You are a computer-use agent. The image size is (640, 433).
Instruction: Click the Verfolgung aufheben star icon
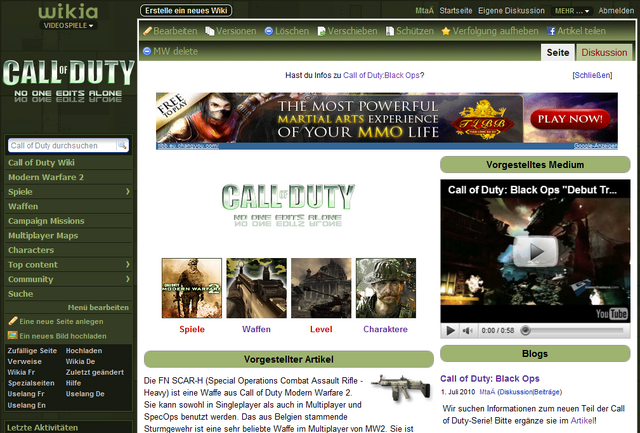tap(446, 31)
